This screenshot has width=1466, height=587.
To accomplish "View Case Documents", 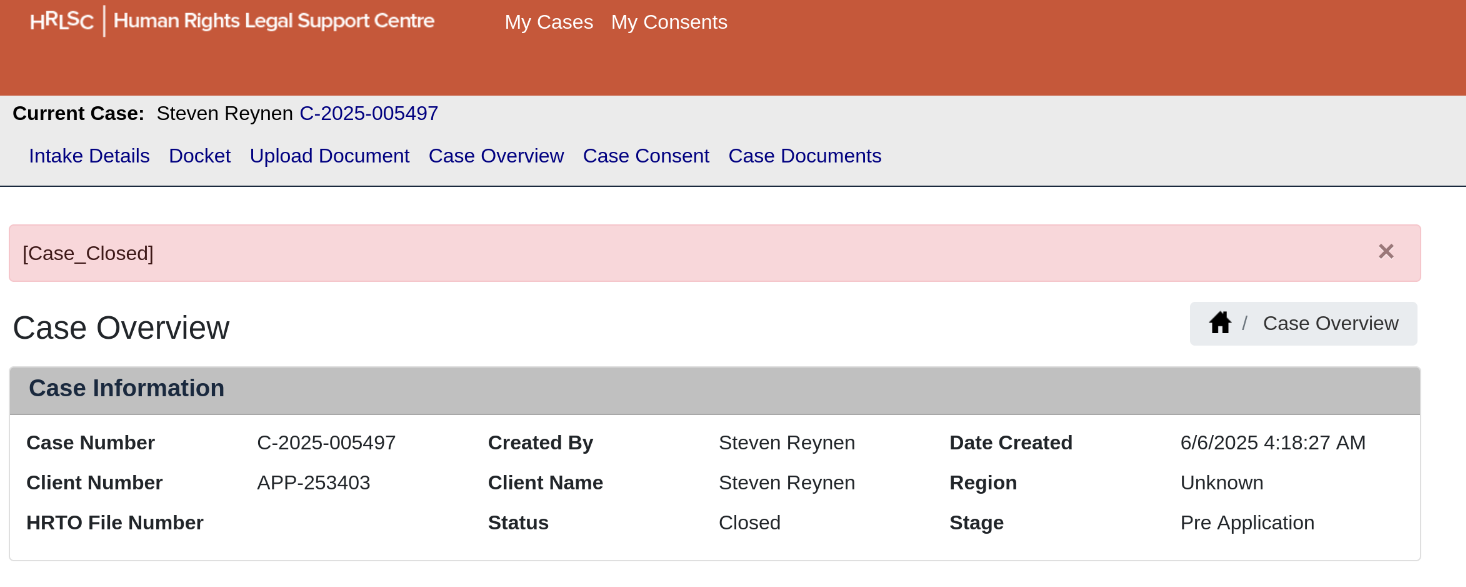I will click(805, 156).
